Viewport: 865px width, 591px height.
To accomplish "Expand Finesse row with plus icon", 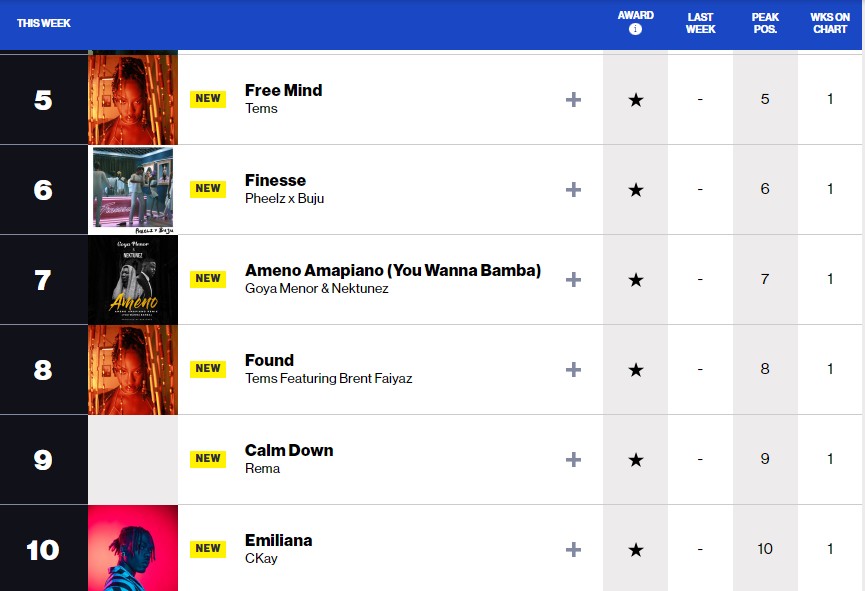I will (x=573, y=190).
